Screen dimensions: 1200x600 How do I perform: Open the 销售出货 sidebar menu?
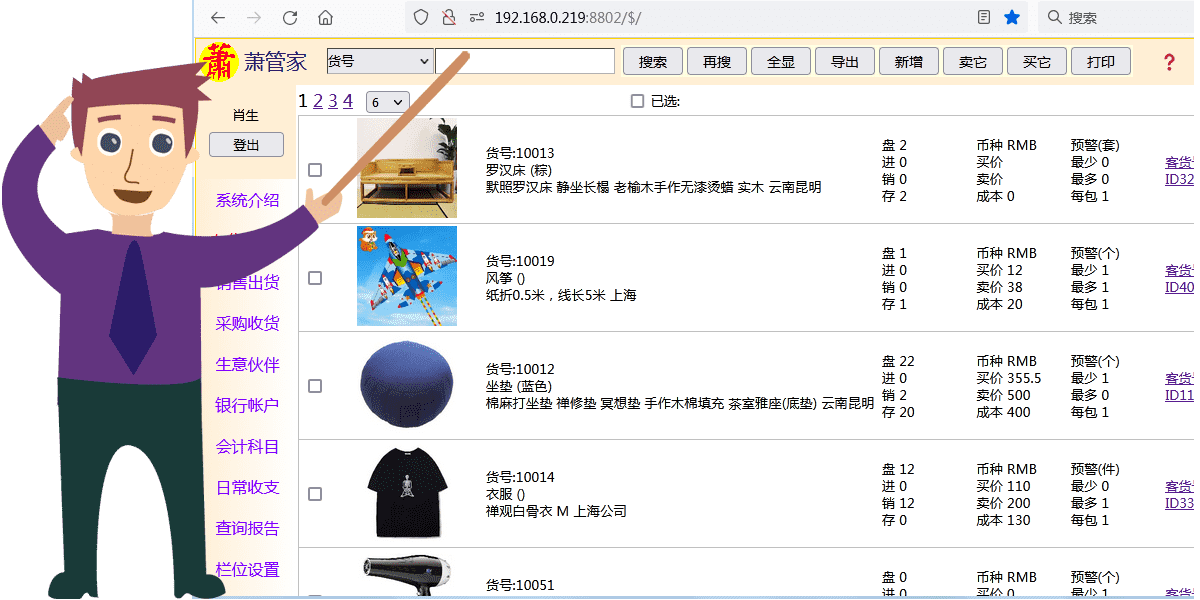point(246,281)
